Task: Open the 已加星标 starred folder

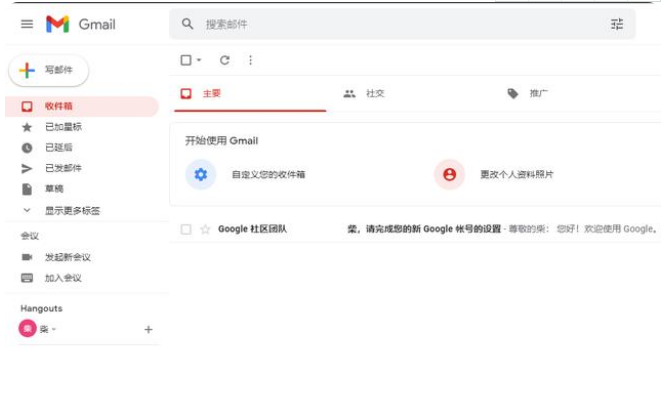Action: pyautogui.click(x=63, y=127)
